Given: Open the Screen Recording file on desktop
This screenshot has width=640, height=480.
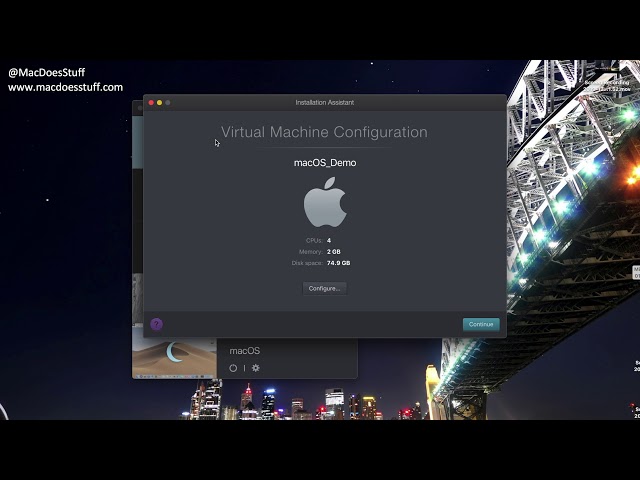Looking at the screenshot, I should click(x=608, y=78).
